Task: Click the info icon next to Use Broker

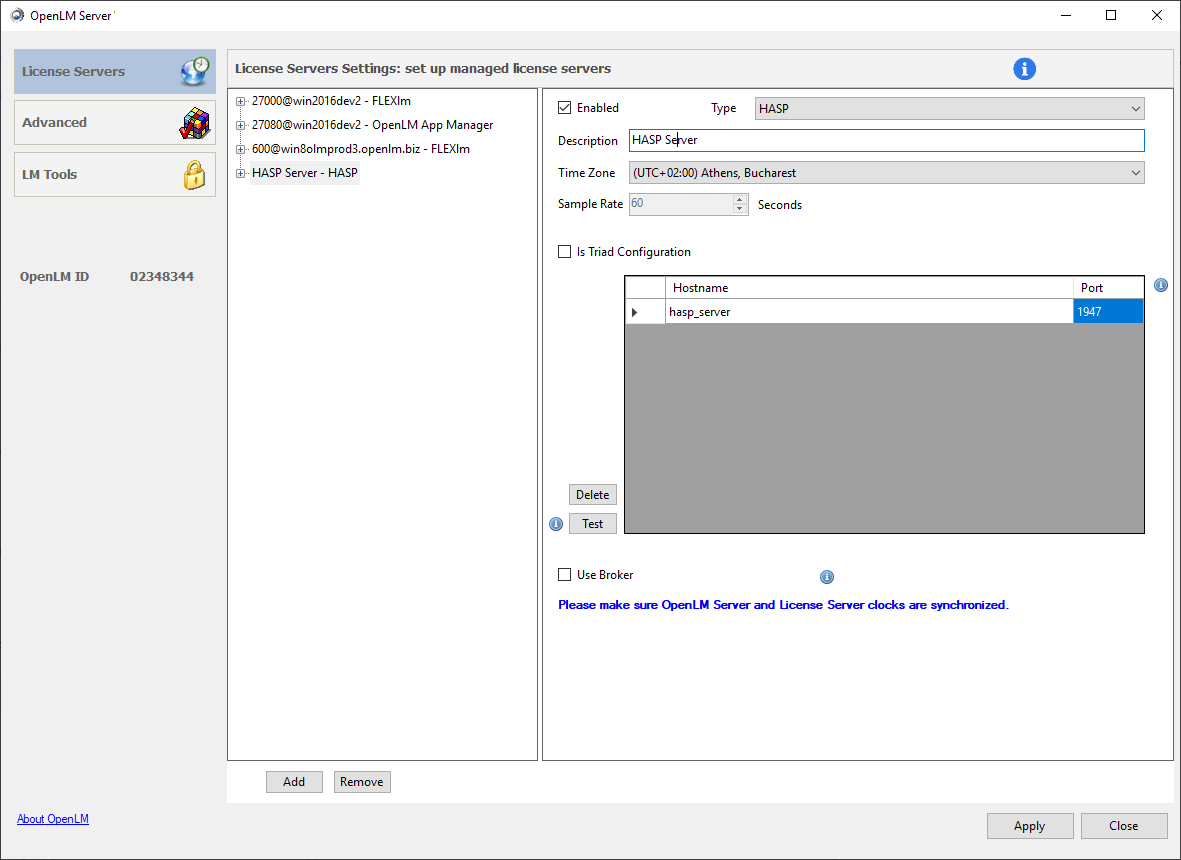Action: click(827, 577)
